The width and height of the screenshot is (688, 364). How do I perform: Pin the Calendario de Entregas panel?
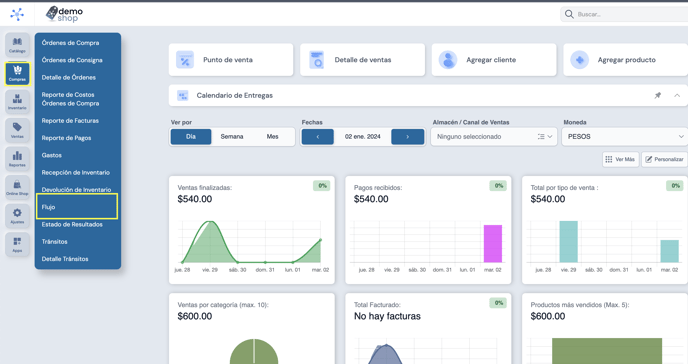[658, 95]
